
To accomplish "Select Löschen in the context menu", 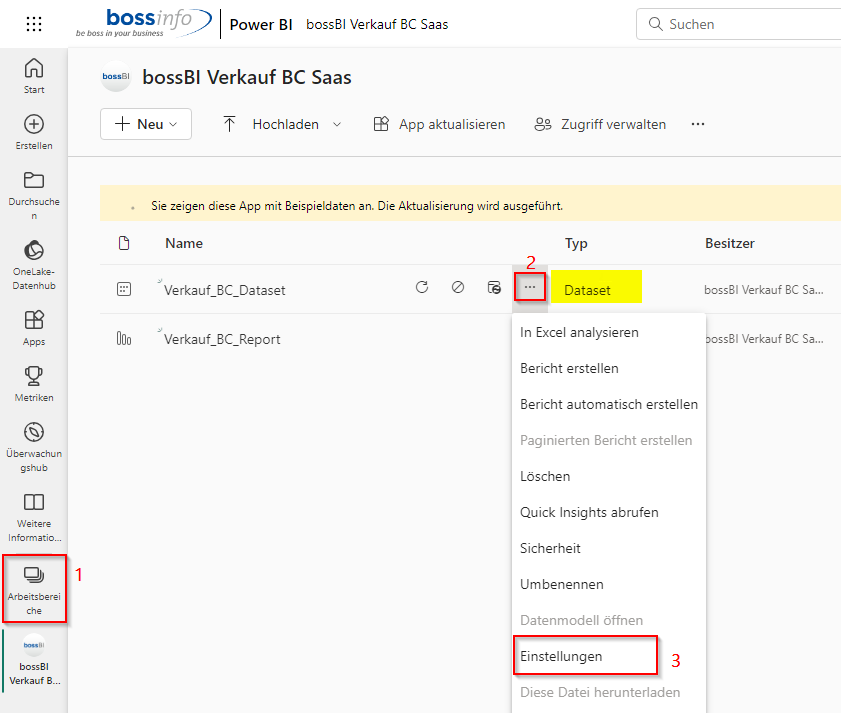I will (x=545, y=476).
